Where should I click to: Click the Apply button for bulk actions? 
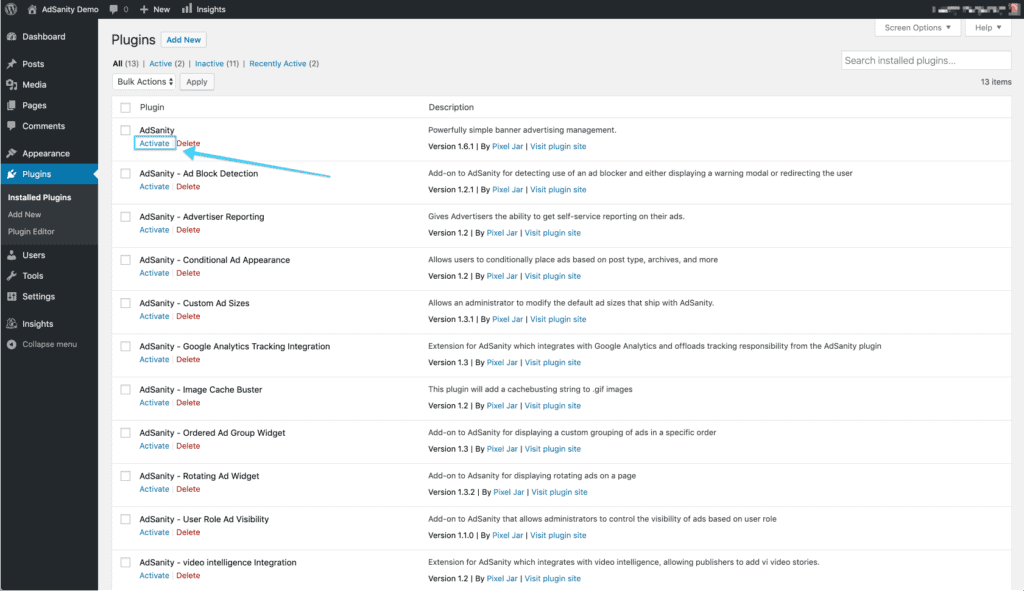pyautogui.click(x=196, y=81)
